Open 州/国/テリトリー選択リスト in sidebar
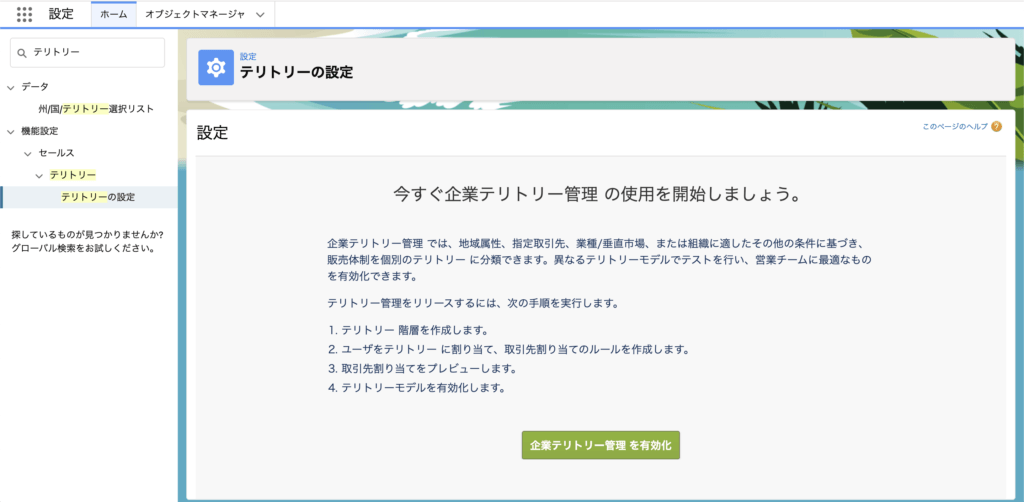The image size is (1024, 502). point(96,109)
